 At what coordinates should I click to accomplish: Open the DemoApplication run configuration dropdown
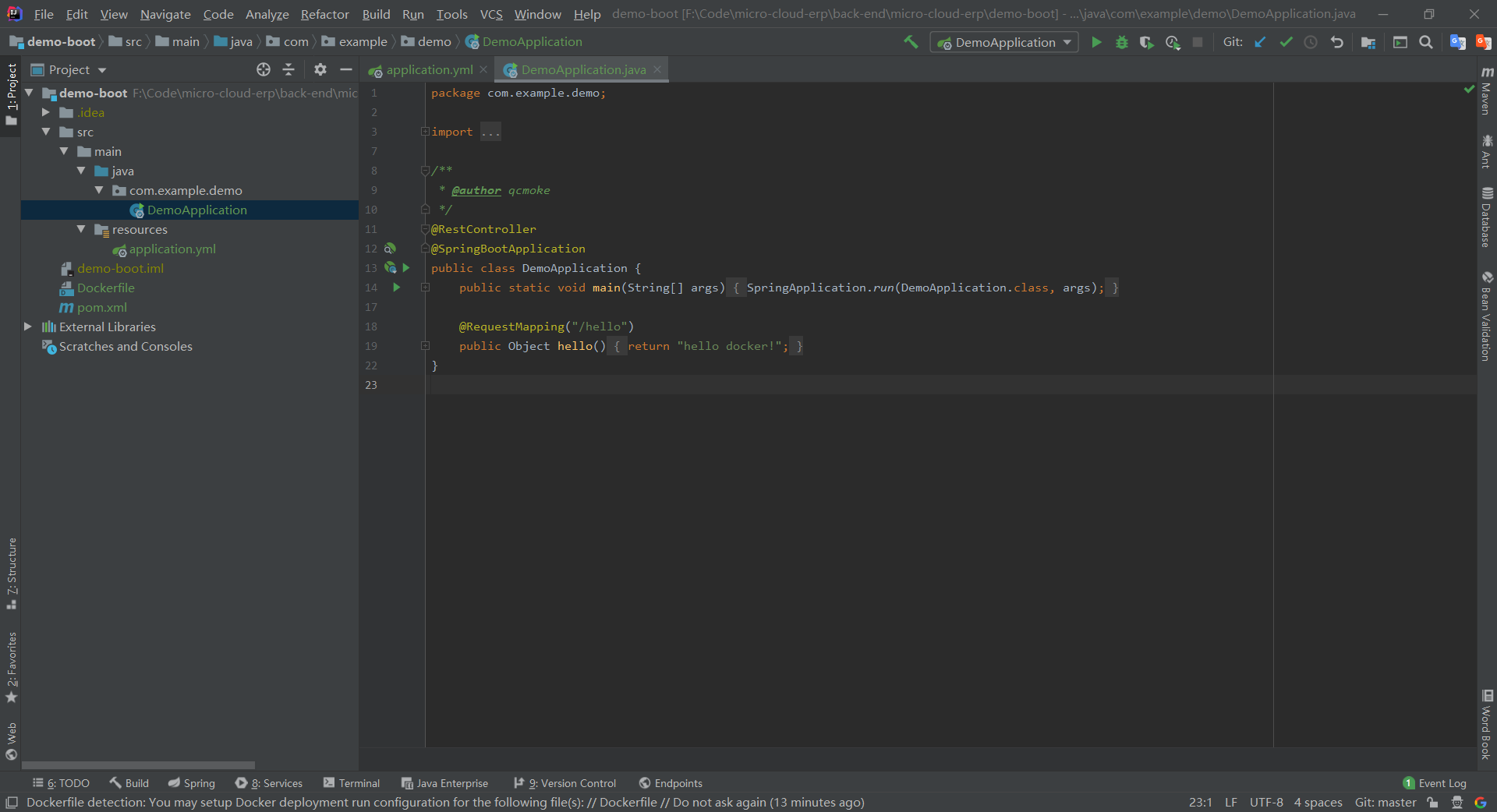[x=1004, y=42]
